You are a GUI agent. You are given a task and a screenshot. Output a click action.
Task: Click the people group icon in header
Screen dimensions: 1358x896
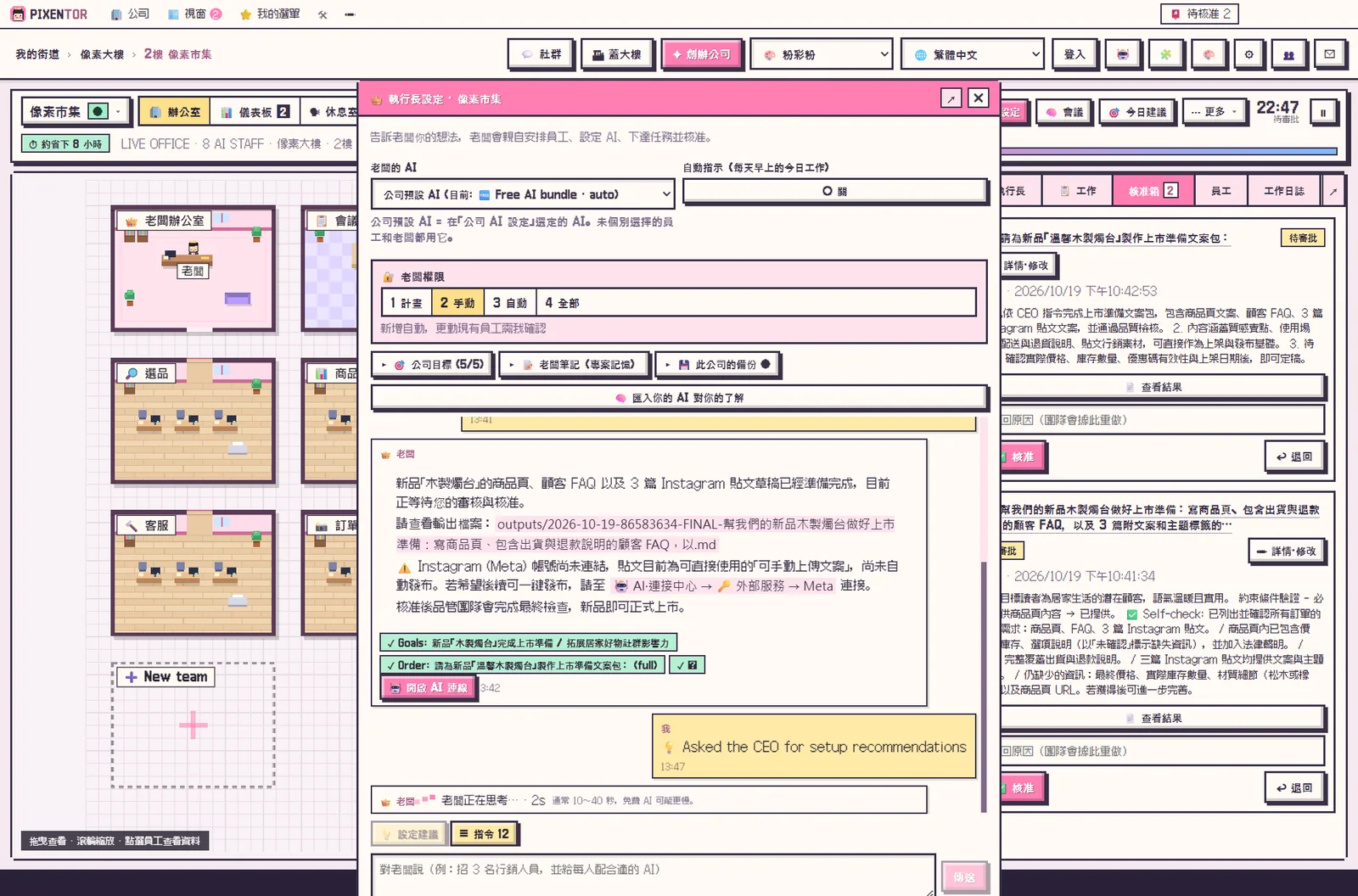(1288, 54)
